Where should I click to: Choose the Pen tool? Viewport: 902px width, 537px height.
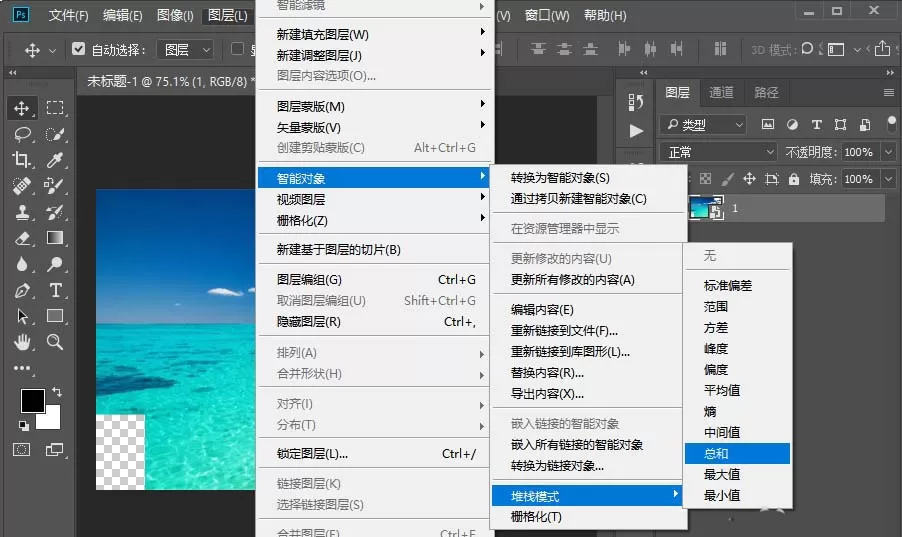pyautogui.click(x=22, y=290)
